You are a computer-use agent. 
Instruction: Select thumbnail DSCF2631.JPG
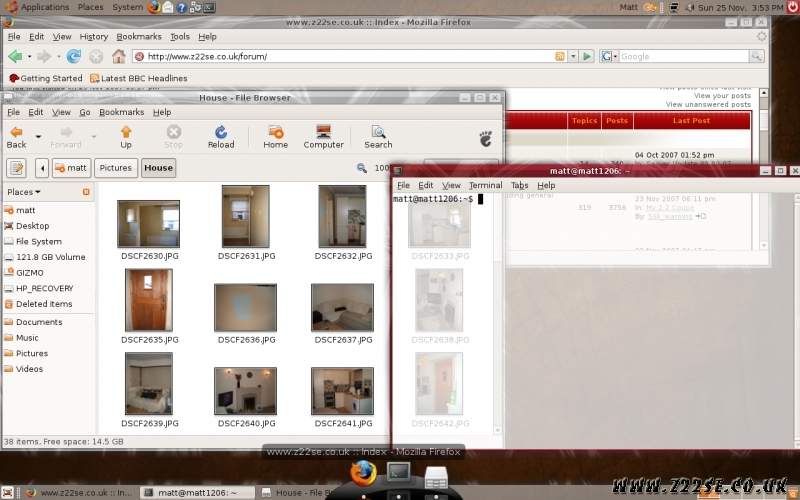pyautogui.click(x=245, y=216)
